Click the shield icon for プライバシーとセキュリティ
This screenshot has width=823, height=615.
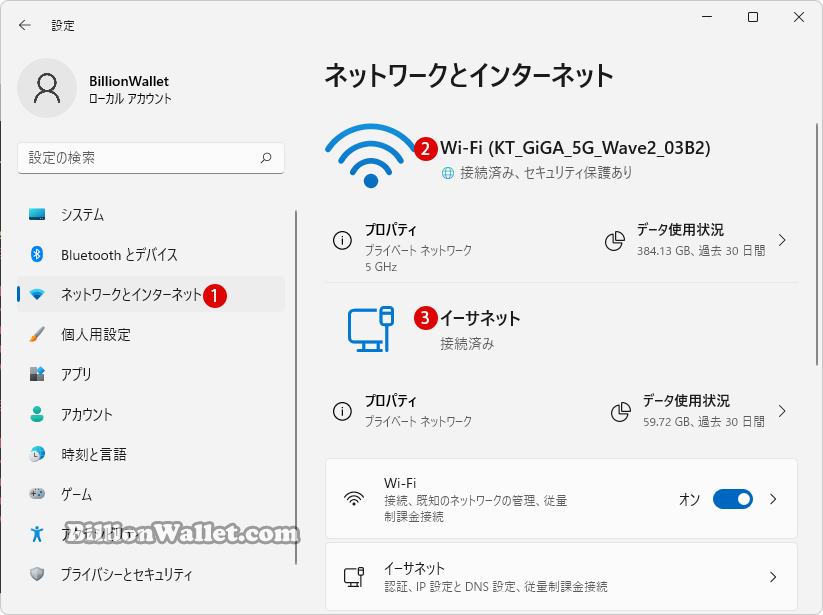click(x=37, y=574)
